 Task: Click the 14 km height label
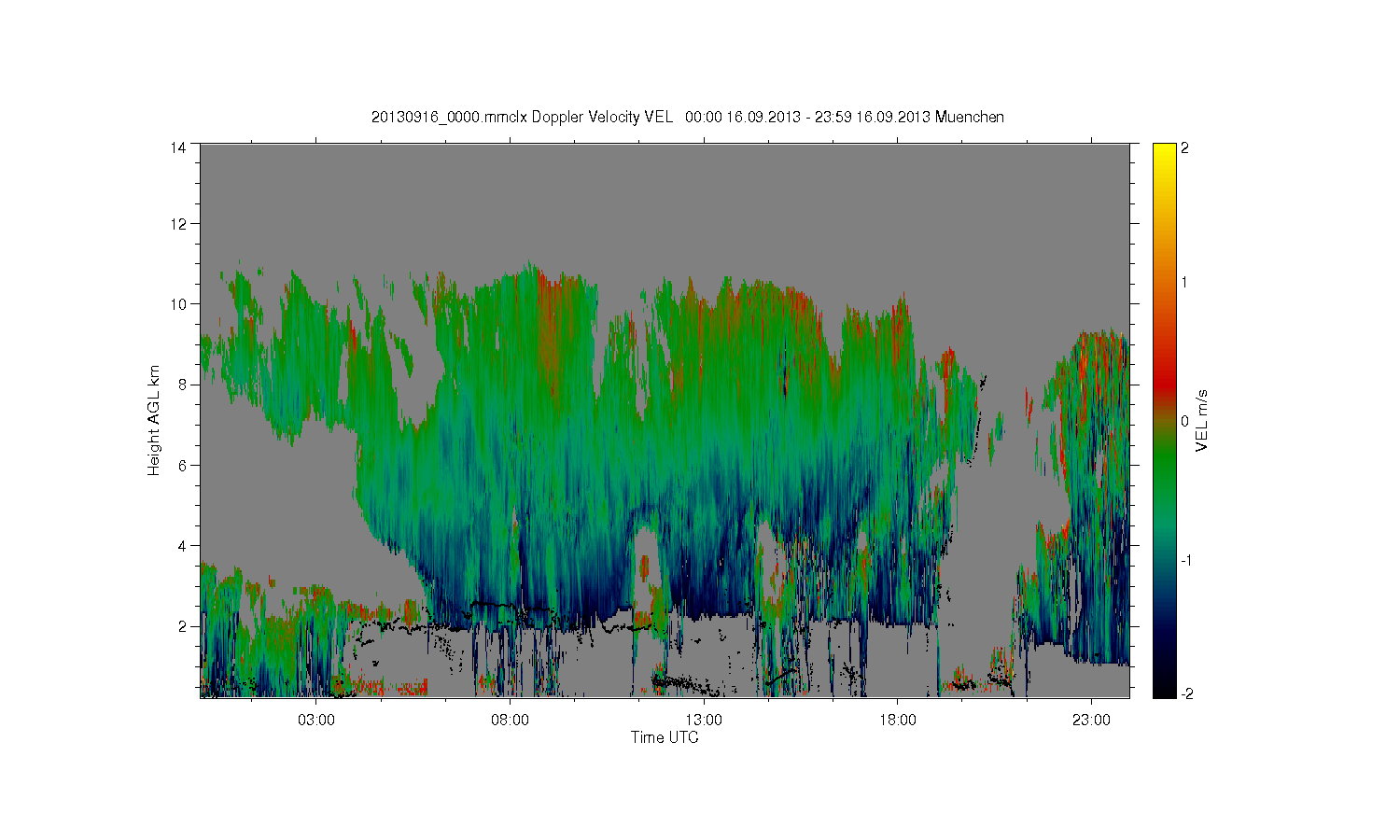click(x=178, y=147)
